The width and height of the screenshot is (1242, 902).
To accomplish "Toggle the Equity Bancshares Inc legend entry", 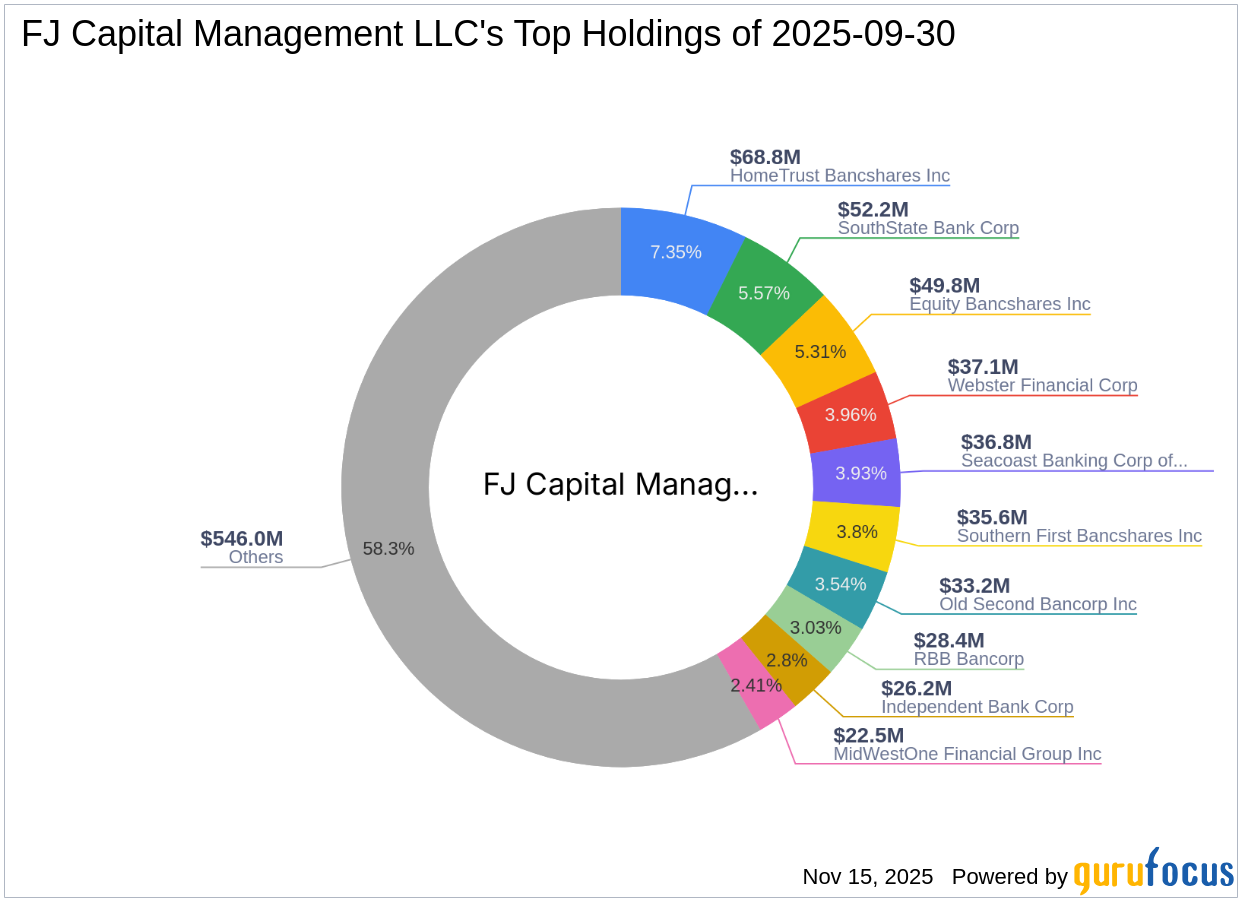I will coord(1000,304).
